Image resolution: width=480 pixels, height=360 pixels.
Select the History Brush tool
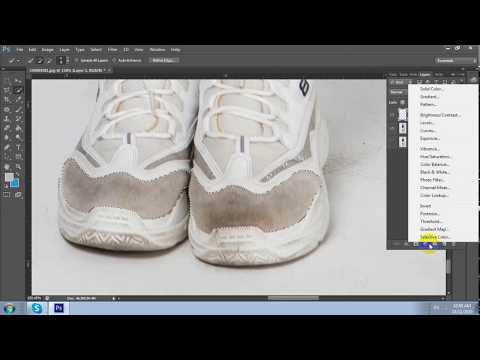[x=18, y=119]
